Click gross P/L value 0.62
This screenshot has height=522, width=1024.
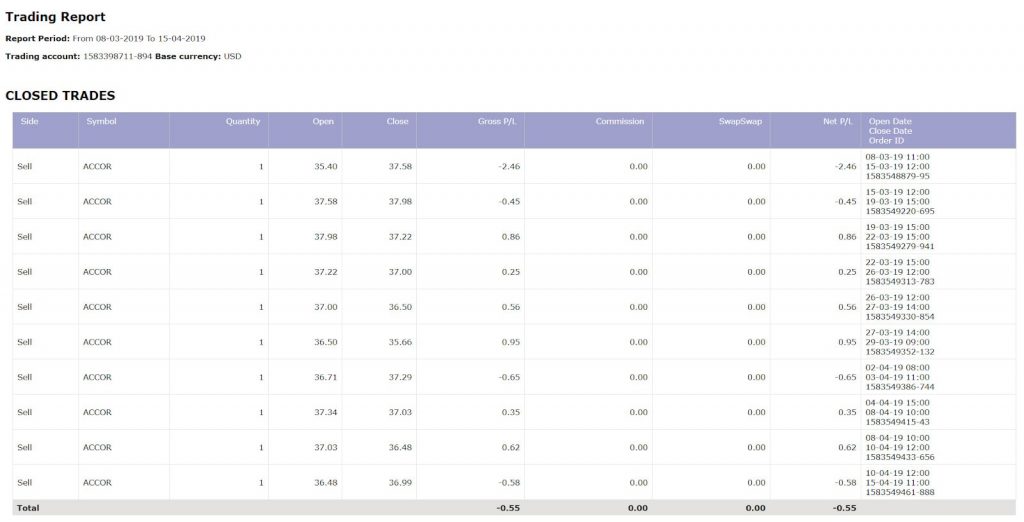tap(511, 448)
